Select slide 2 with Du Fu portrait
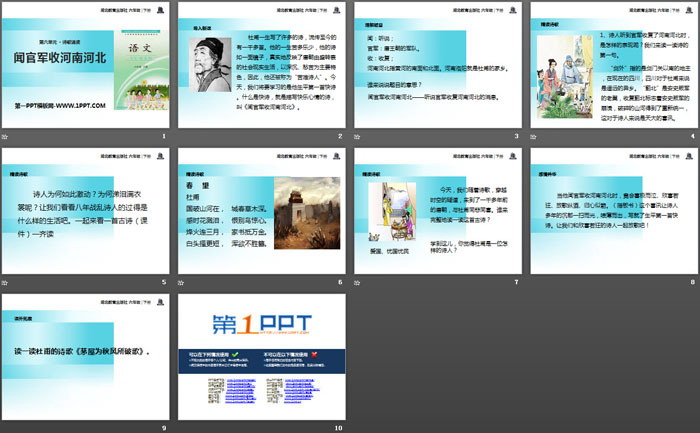Image resolution: width=700 pixels, height=433 pixels. coord(262,65)
